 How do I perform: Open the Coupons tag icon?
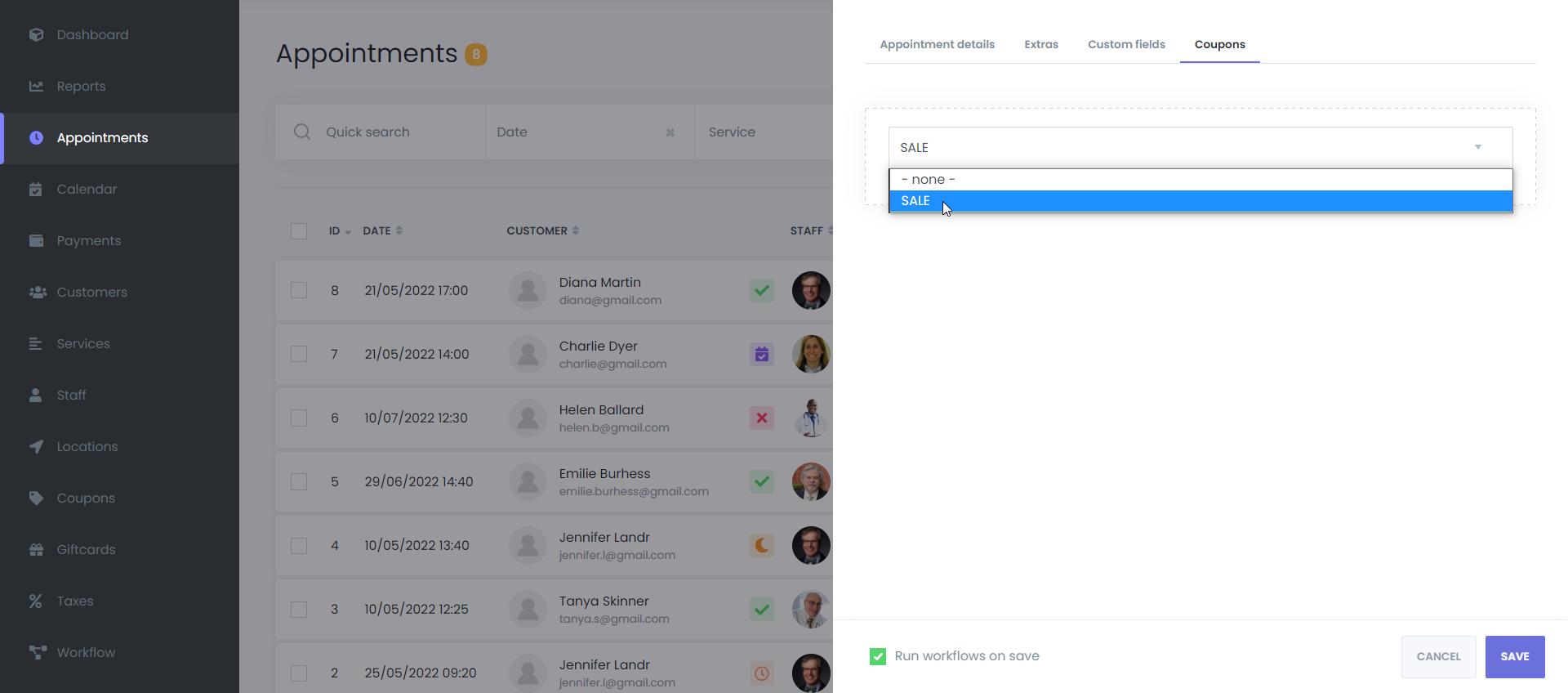36,498
